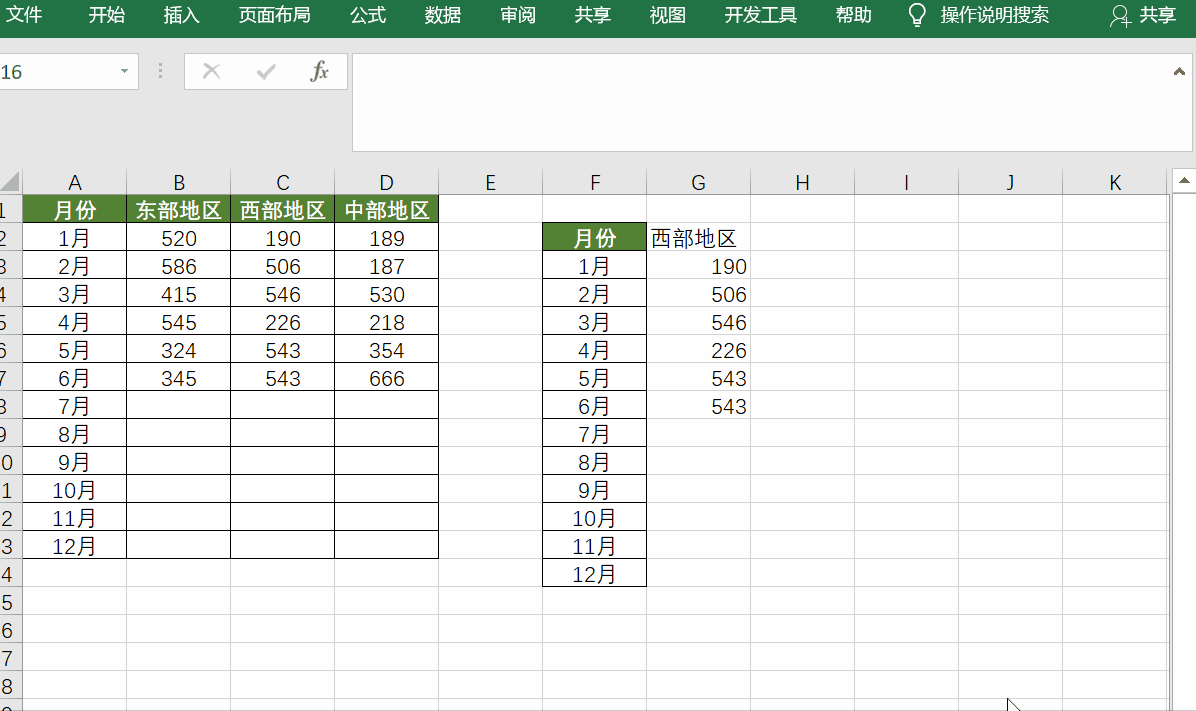Select the 12月 cell in column A

[x=75, y=546]
